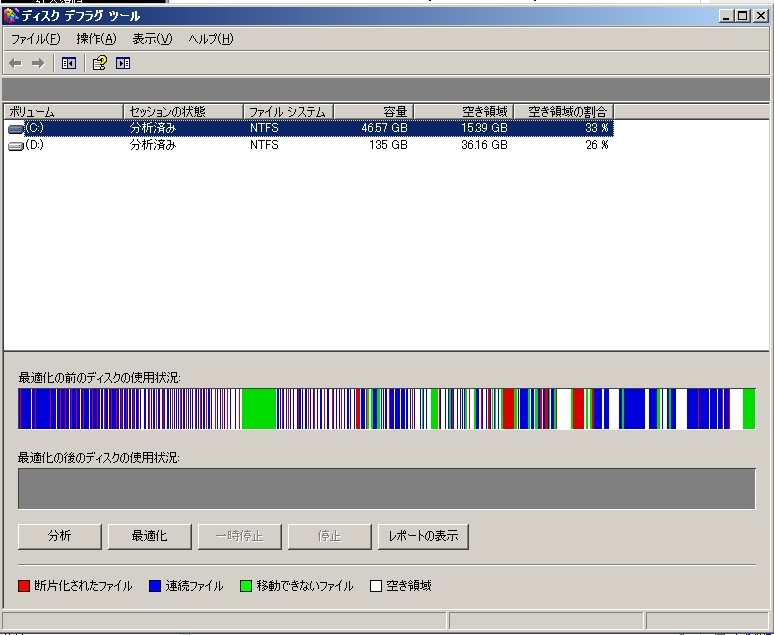Image resolution: width=774 pixels, height=635 pixels.
Task: Sort by 空き領域の割合 column header
Action: 564,112
